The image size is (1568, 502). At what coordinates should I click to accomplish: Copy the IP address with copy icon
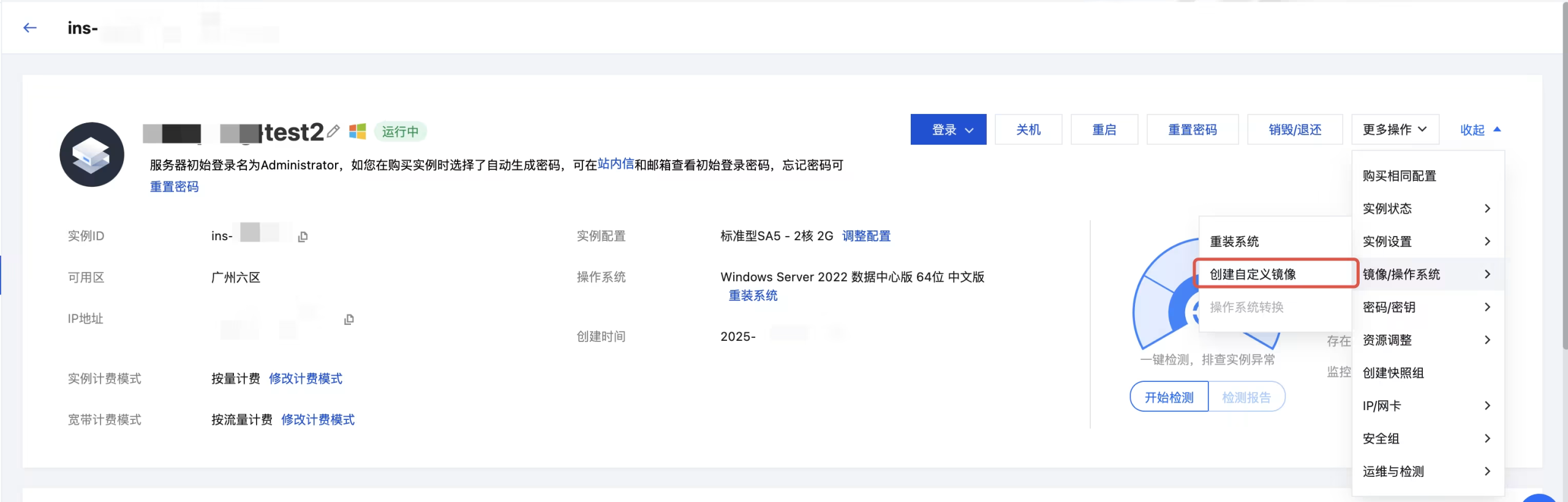tap(349, 319)
